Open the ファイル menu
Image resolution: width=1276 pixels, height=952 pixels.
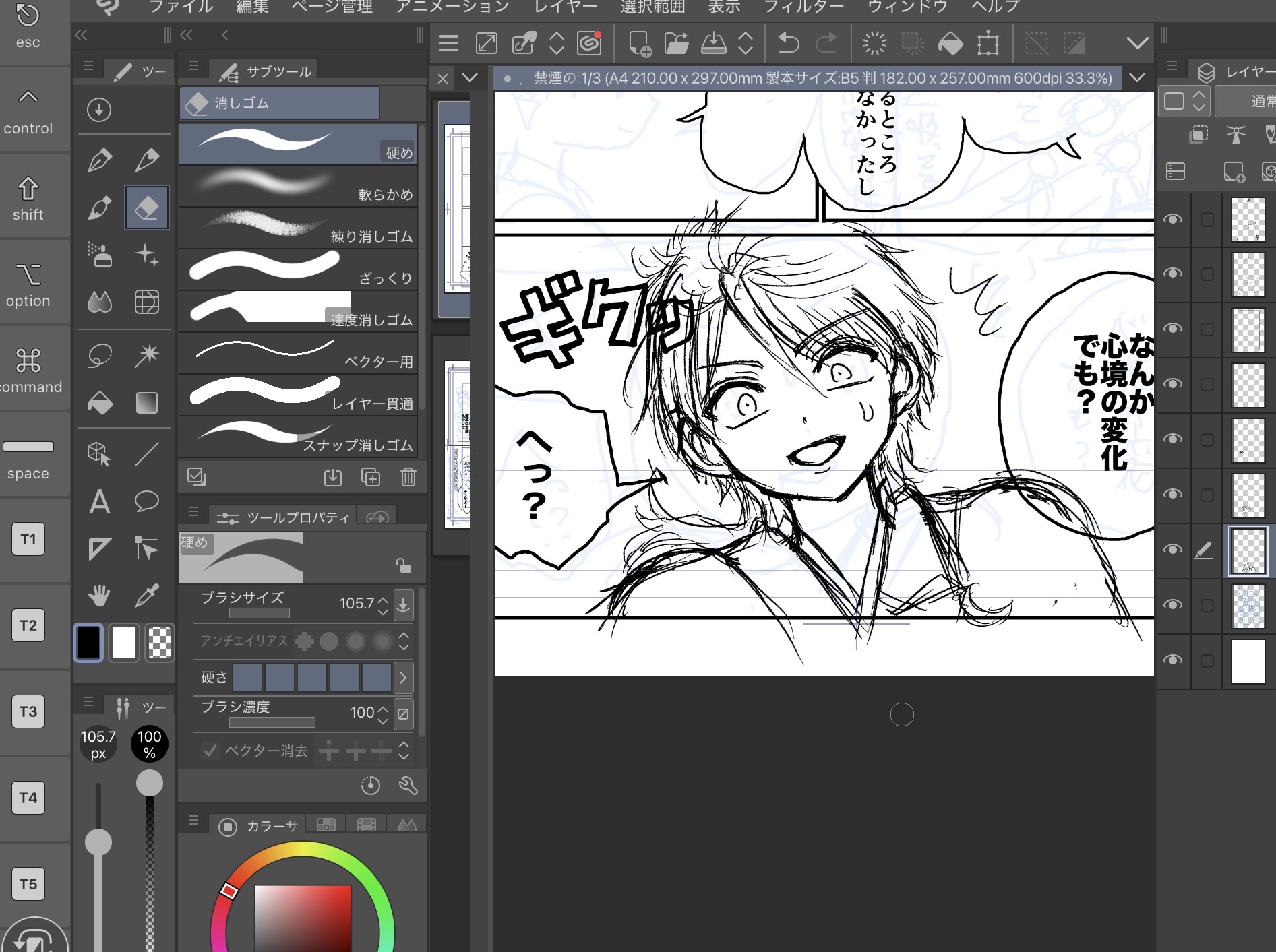181,7
